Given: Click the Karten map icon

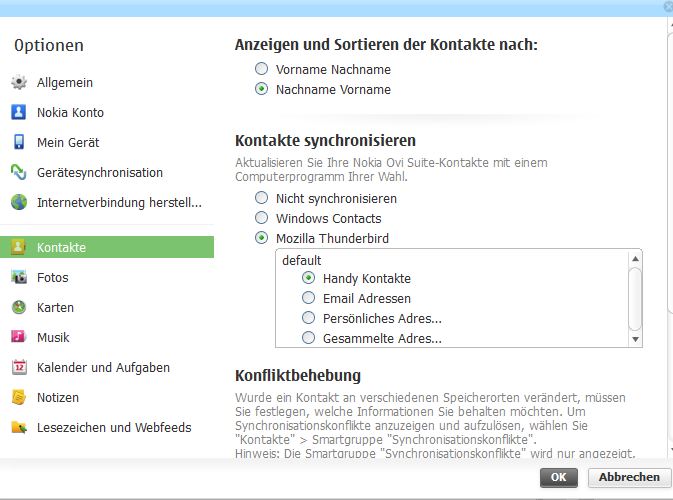Looking at the screenshot, I should (x=19, y=307).
